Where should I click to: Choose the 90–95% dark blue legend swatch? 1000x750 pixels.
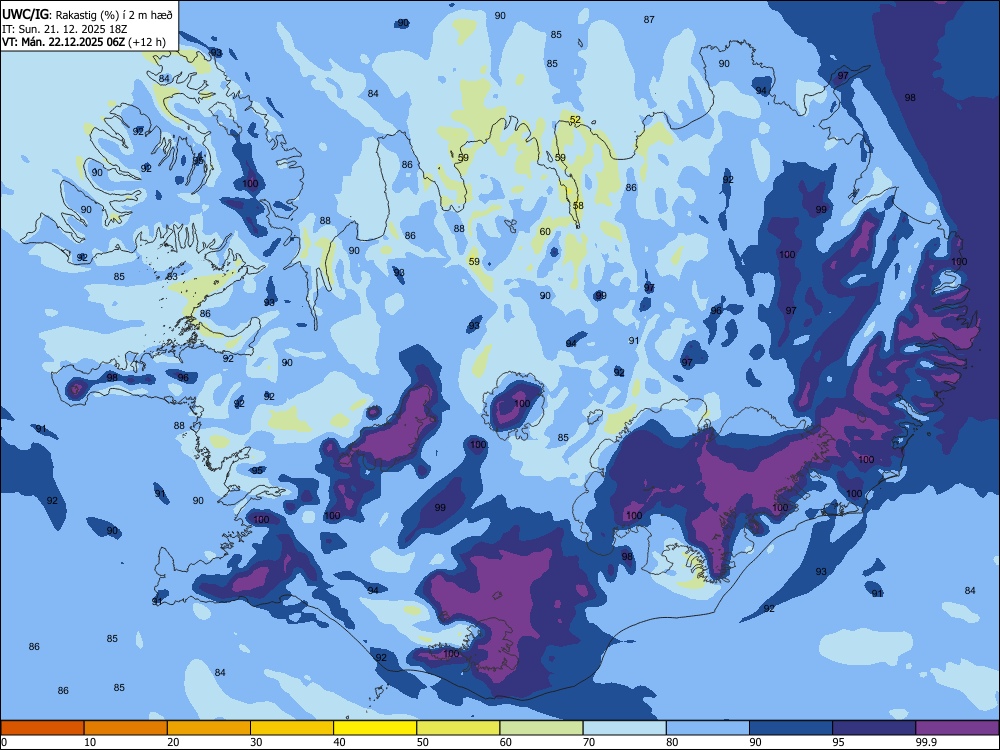(791, 728)
